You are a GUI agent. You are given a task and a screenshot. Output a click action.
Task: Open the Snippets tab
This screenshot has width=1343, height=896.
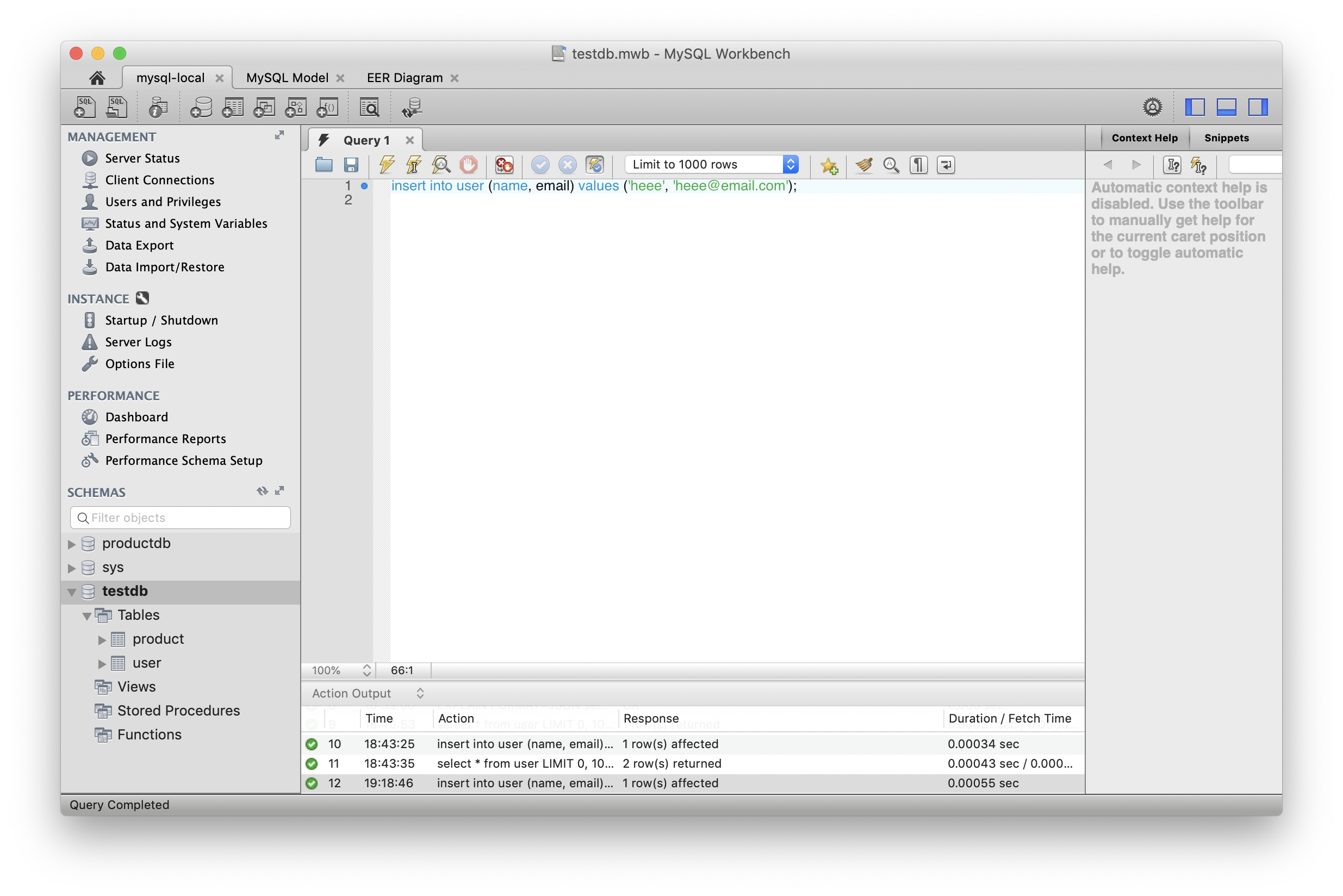tap(1227, 138)
